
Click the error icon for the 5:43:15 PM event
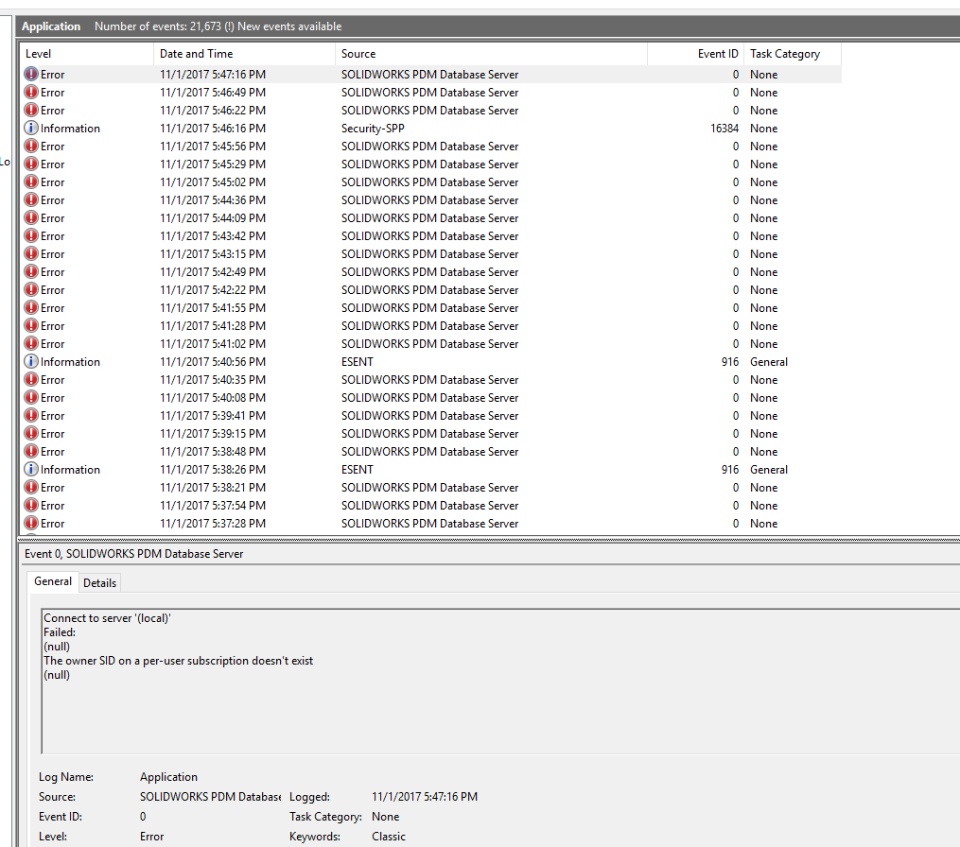(31, 254)
